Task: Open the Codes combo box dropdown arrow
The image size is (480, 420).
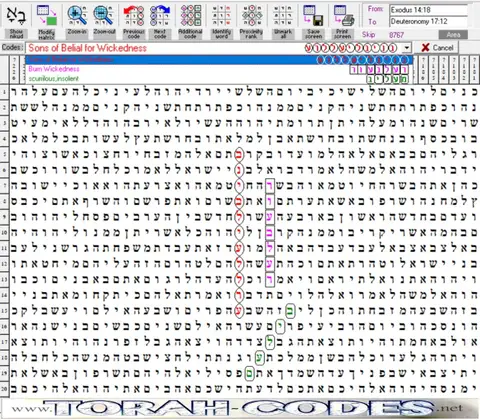Action: click(x=406, y=48)
